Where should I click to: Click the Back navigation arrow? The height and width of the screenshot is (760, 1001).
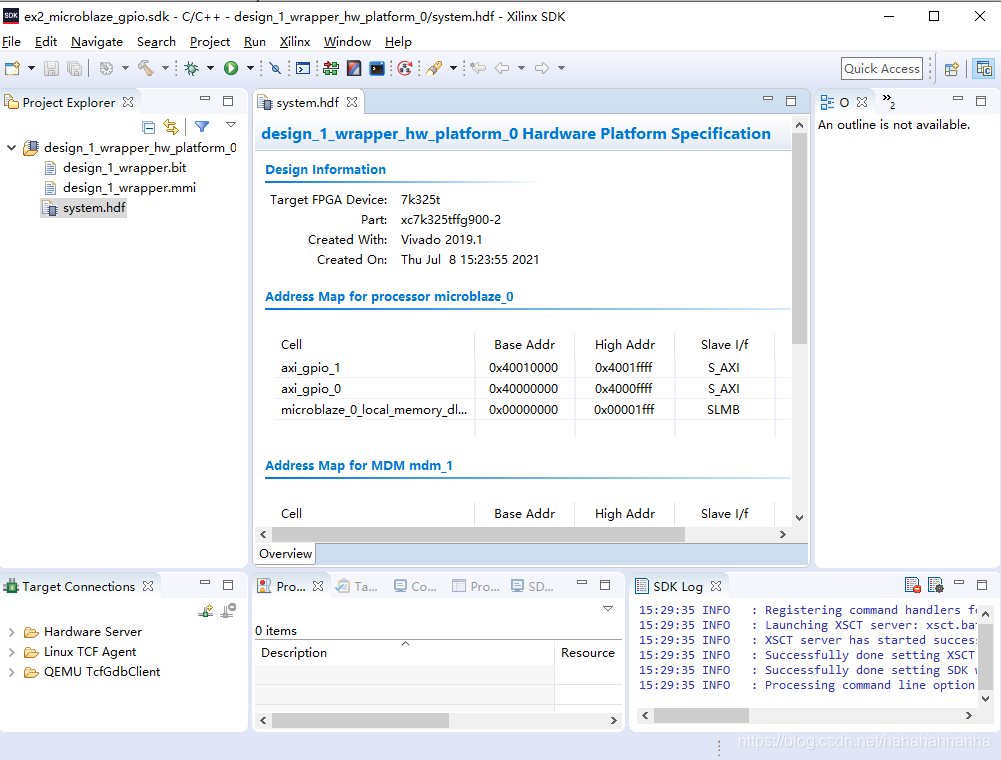pos(502,68)
